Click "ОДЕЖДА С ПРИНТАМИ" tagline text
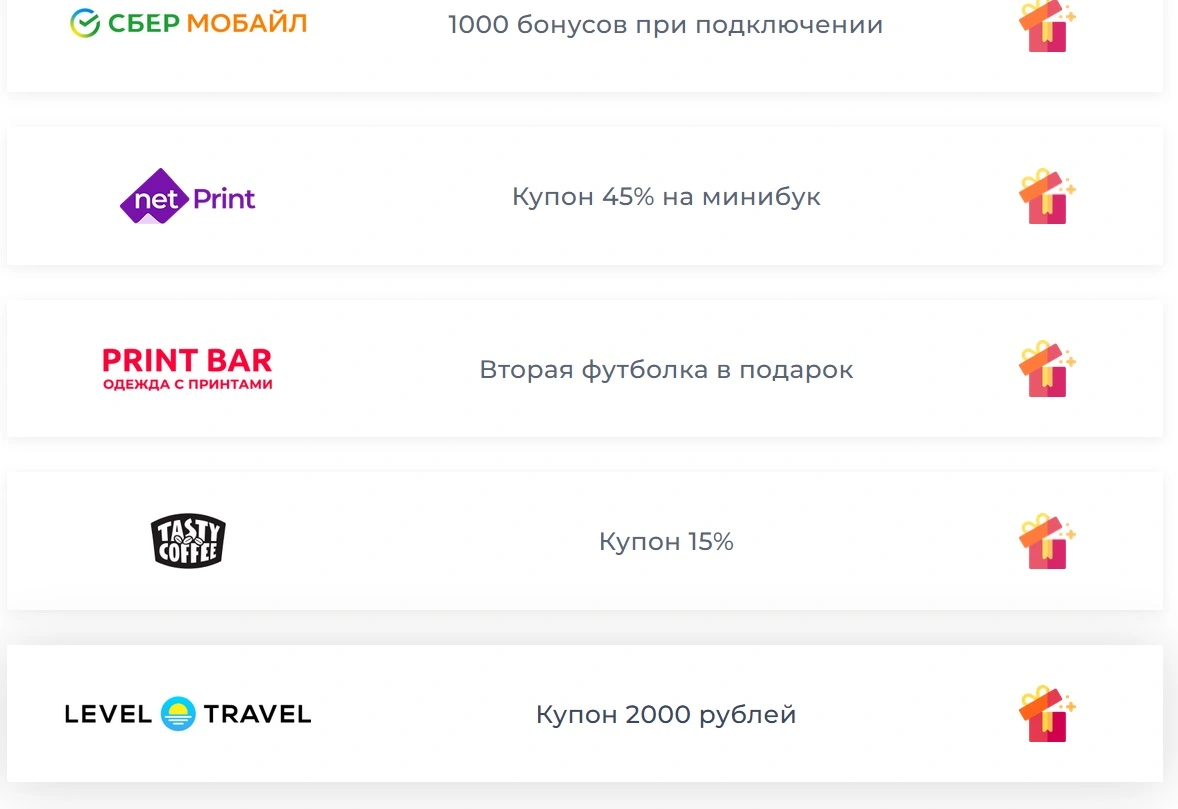This screenshot has width=1178, height=809. coord(188,385)
